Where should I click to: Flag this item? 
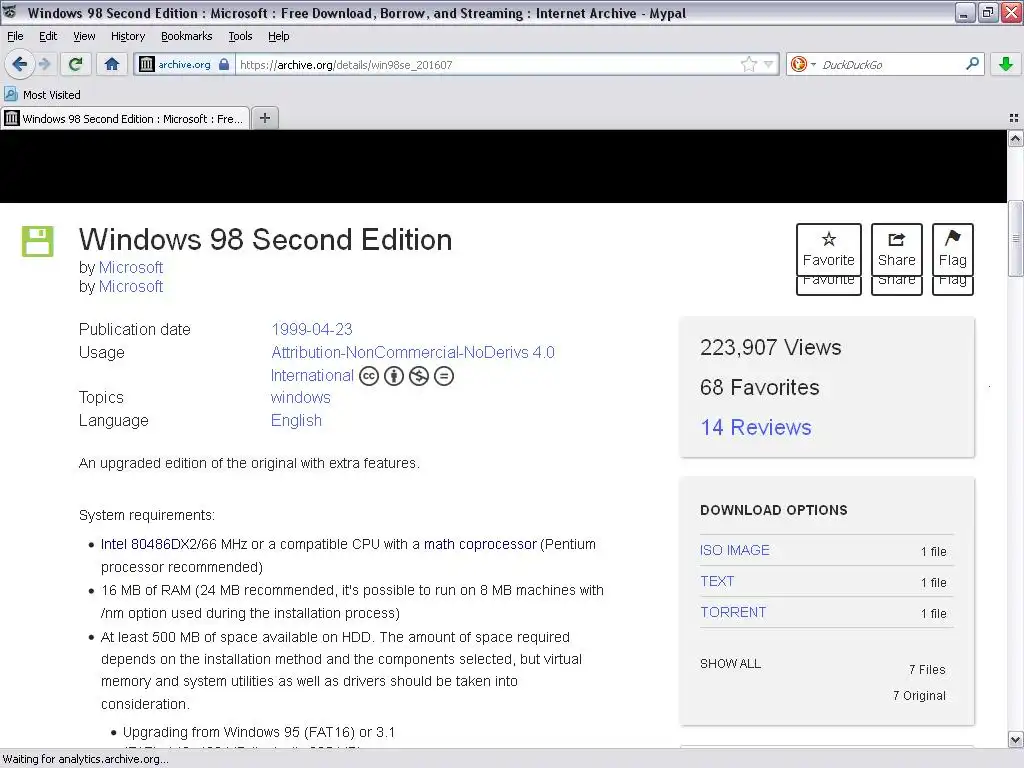click(953, 249)
